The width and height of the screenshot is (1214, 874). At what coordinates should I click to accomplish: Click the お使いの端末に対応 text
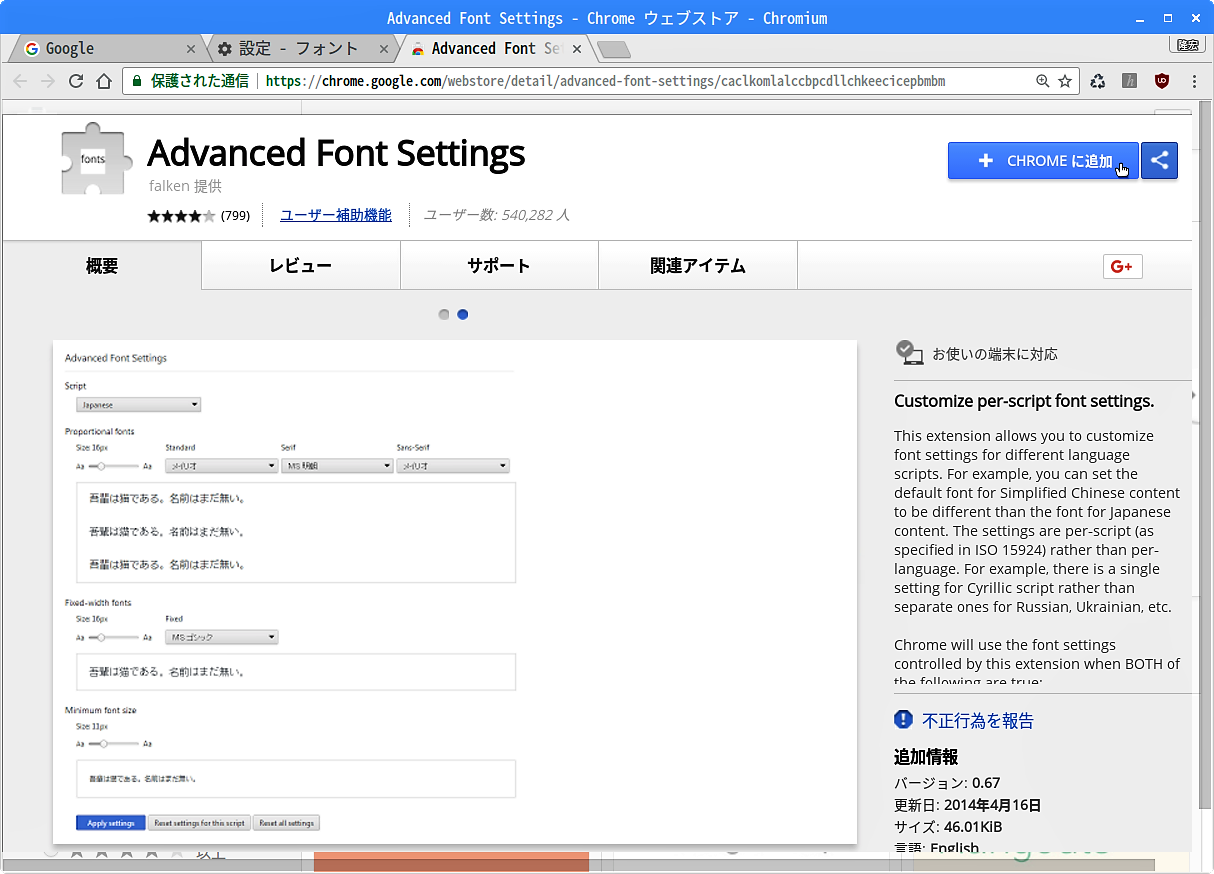[x=995, y=354]
